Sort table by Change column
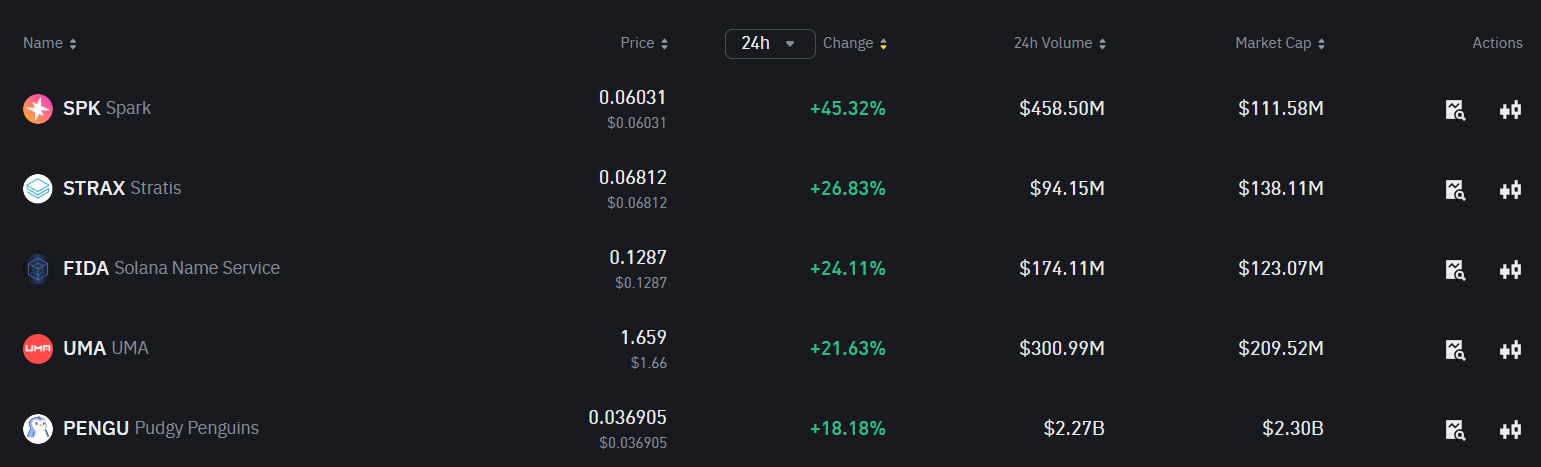 pyautogui.click(x=855, y=44)
